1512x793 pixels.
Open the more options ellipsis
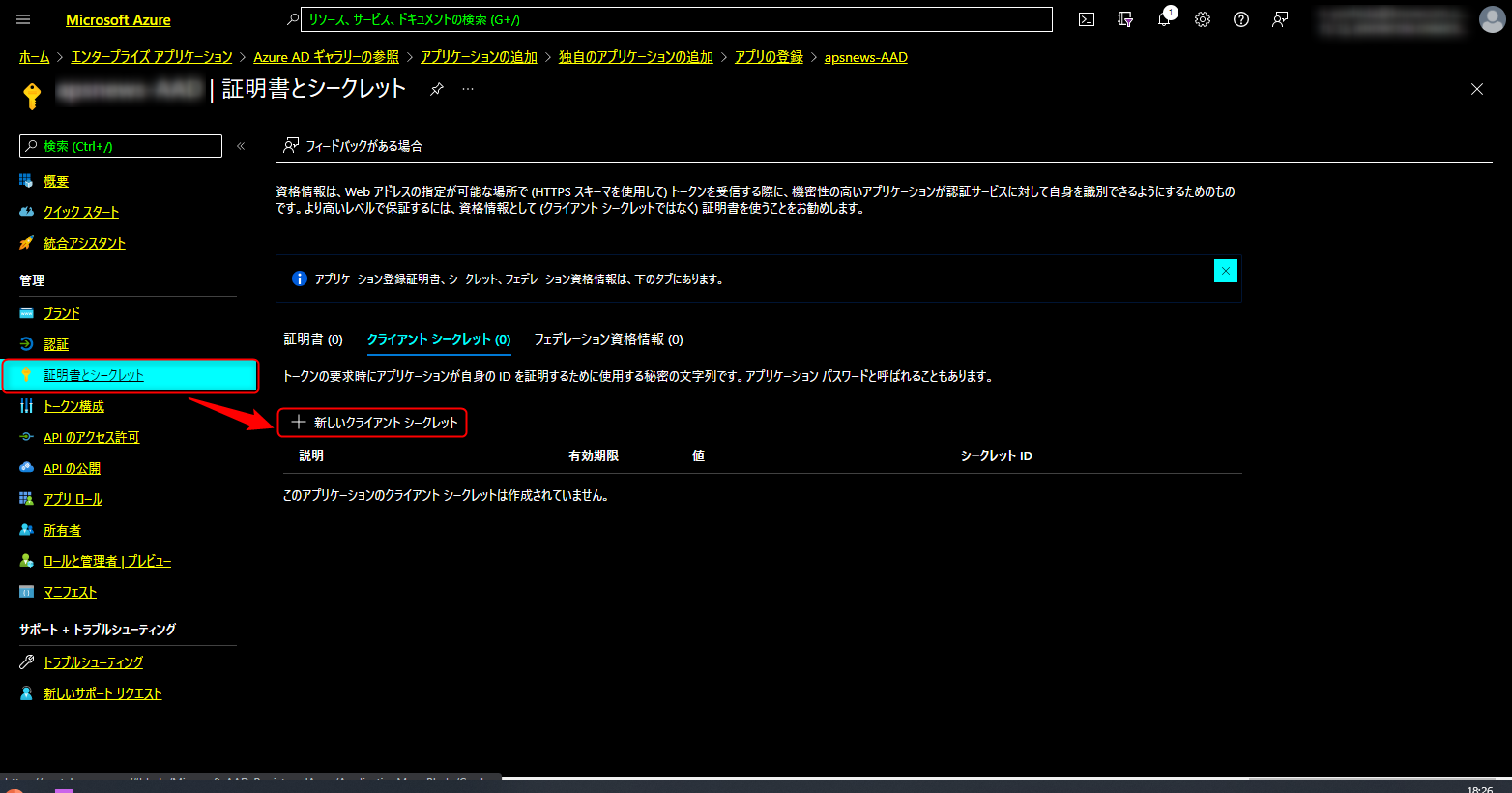pos(468,89)
